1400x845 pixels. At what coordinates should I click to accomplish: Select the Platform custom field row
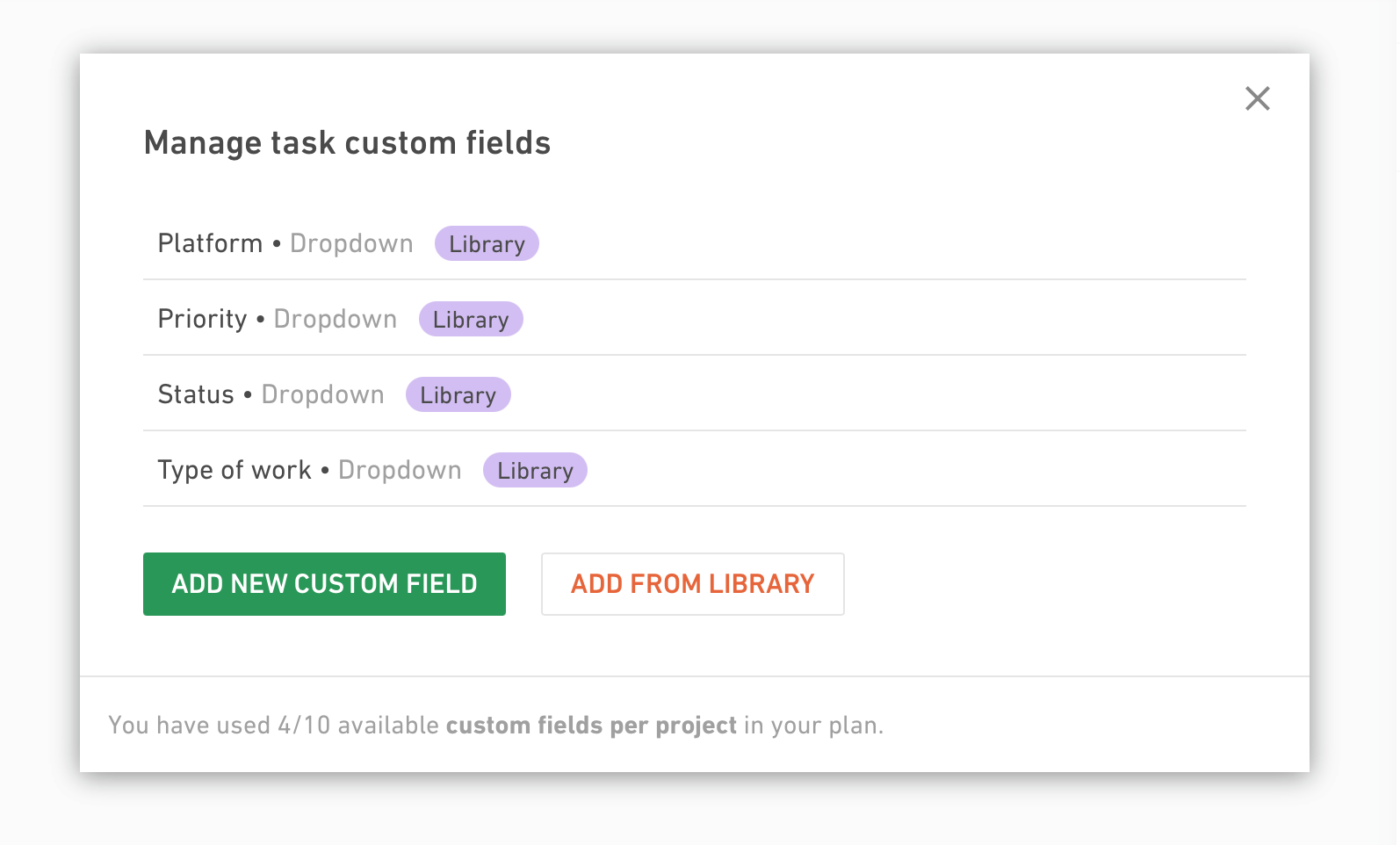pos(694,243)
